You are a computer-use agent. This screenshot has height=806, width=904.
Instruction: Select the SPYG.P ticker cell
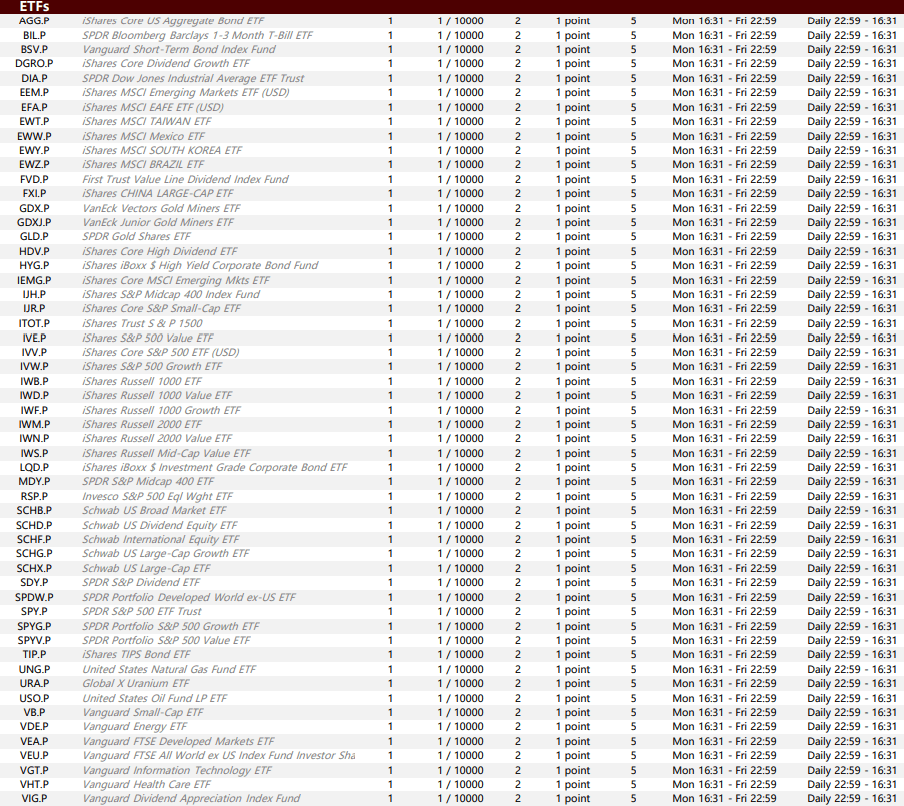click(34, 626)
